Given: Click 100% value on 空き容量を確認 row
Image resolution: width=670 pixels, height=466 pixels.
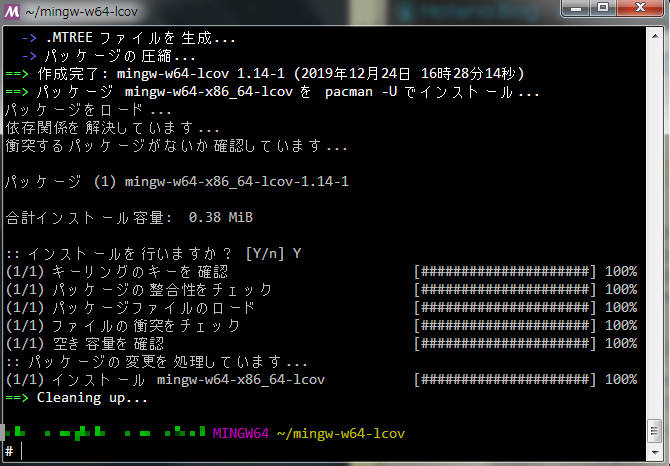Looking at the screenshot, I should pyautogui.click(x=621, y=344).
